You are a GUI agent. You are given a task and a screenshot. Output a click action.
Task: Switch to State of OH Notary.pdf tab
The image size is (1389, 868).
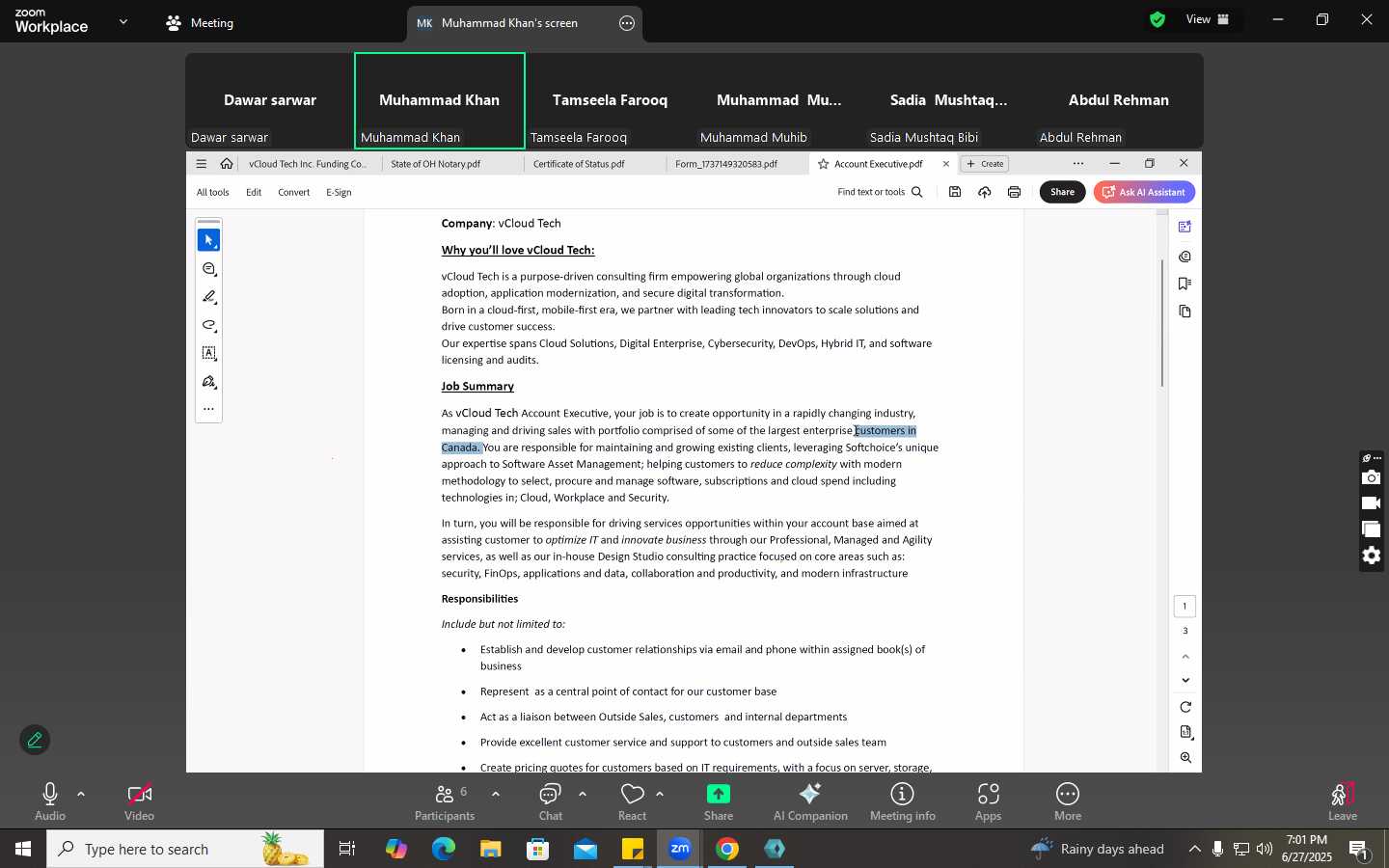(x=436, y=164)
